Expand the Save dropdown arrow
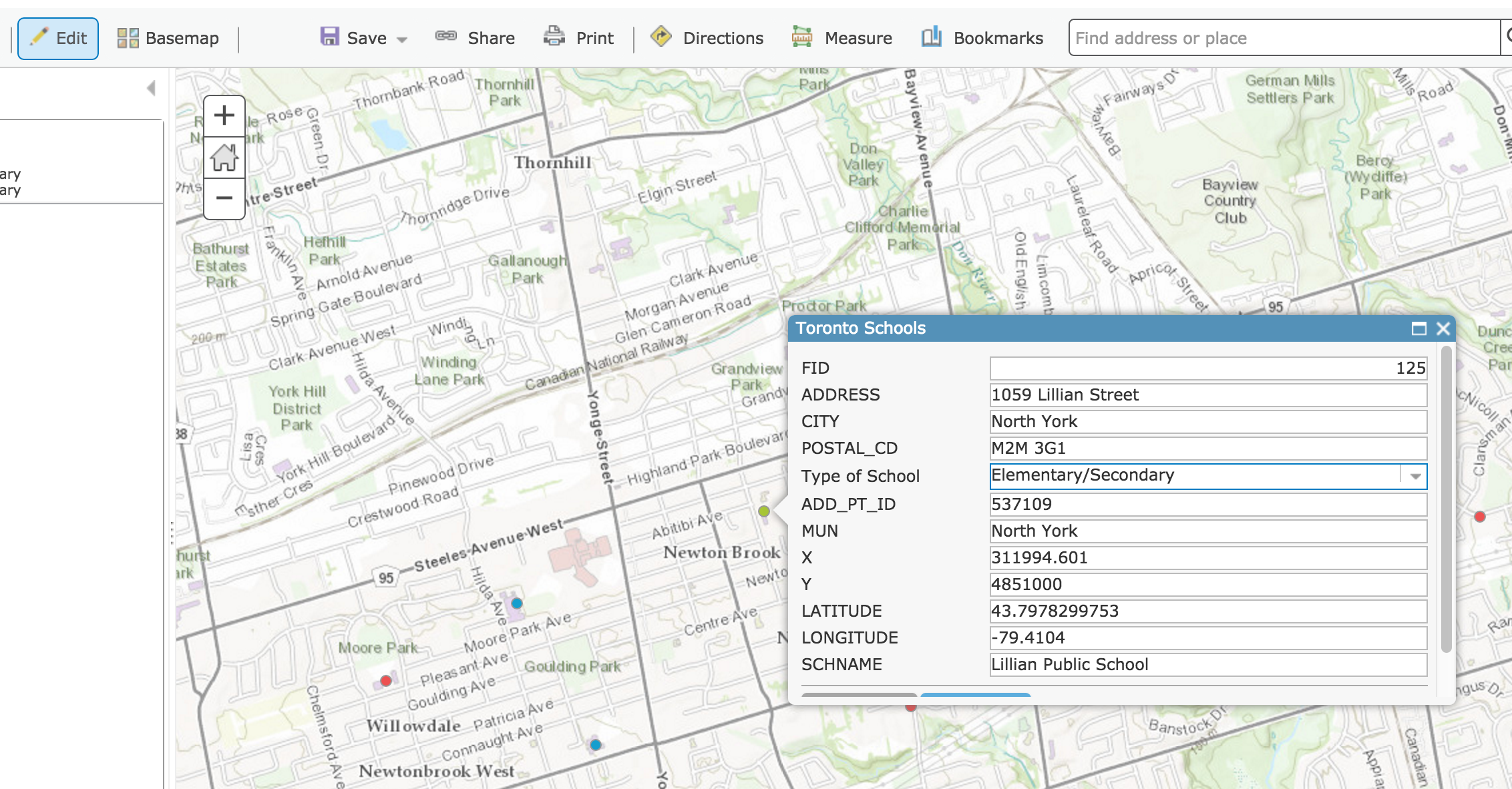This screenshot has width=1512, height=789. coord(401,39)
